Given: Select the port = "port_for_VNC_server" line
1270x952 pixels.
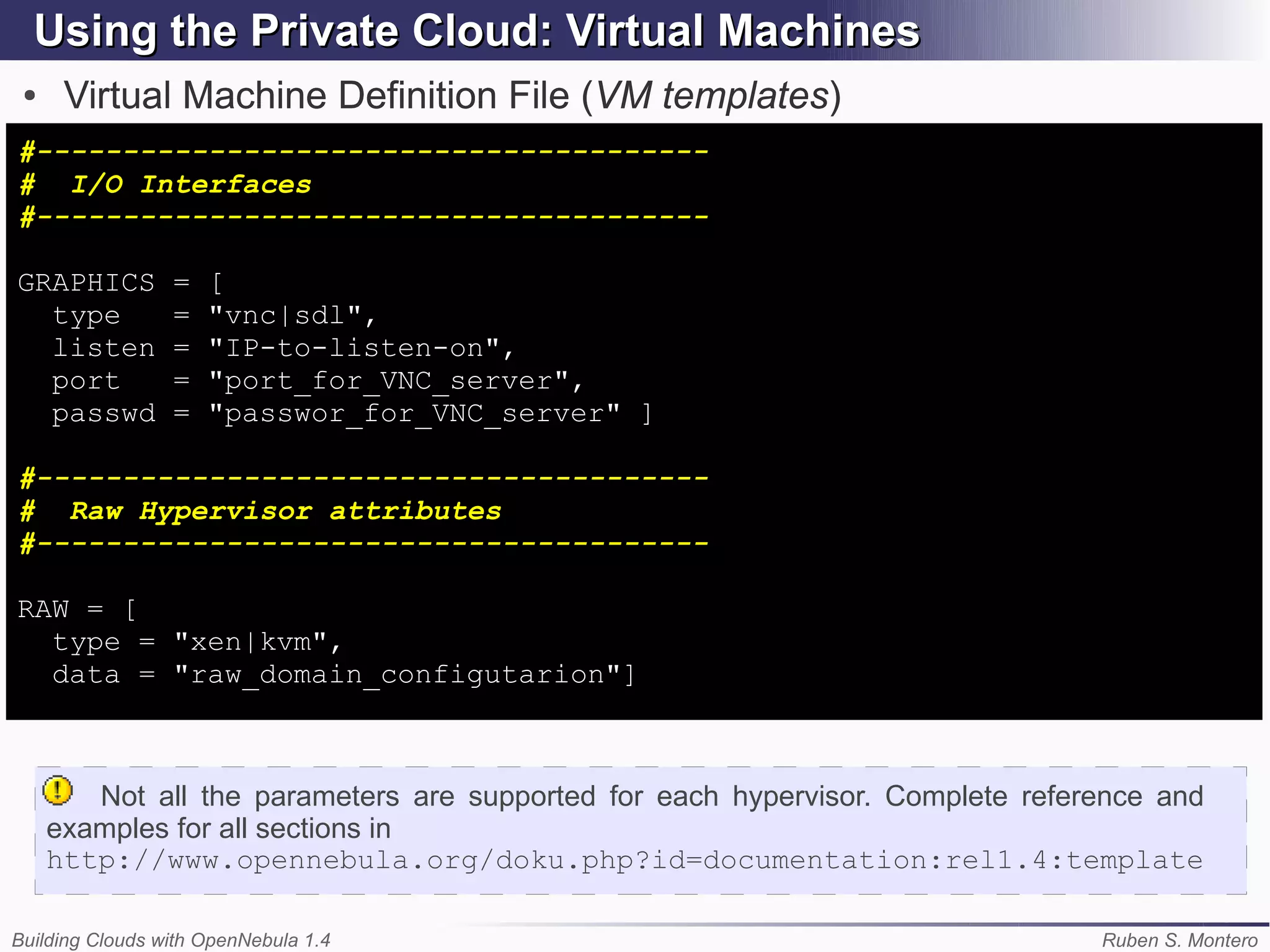Looking at the screenshot, I should [x=317, y=381].
